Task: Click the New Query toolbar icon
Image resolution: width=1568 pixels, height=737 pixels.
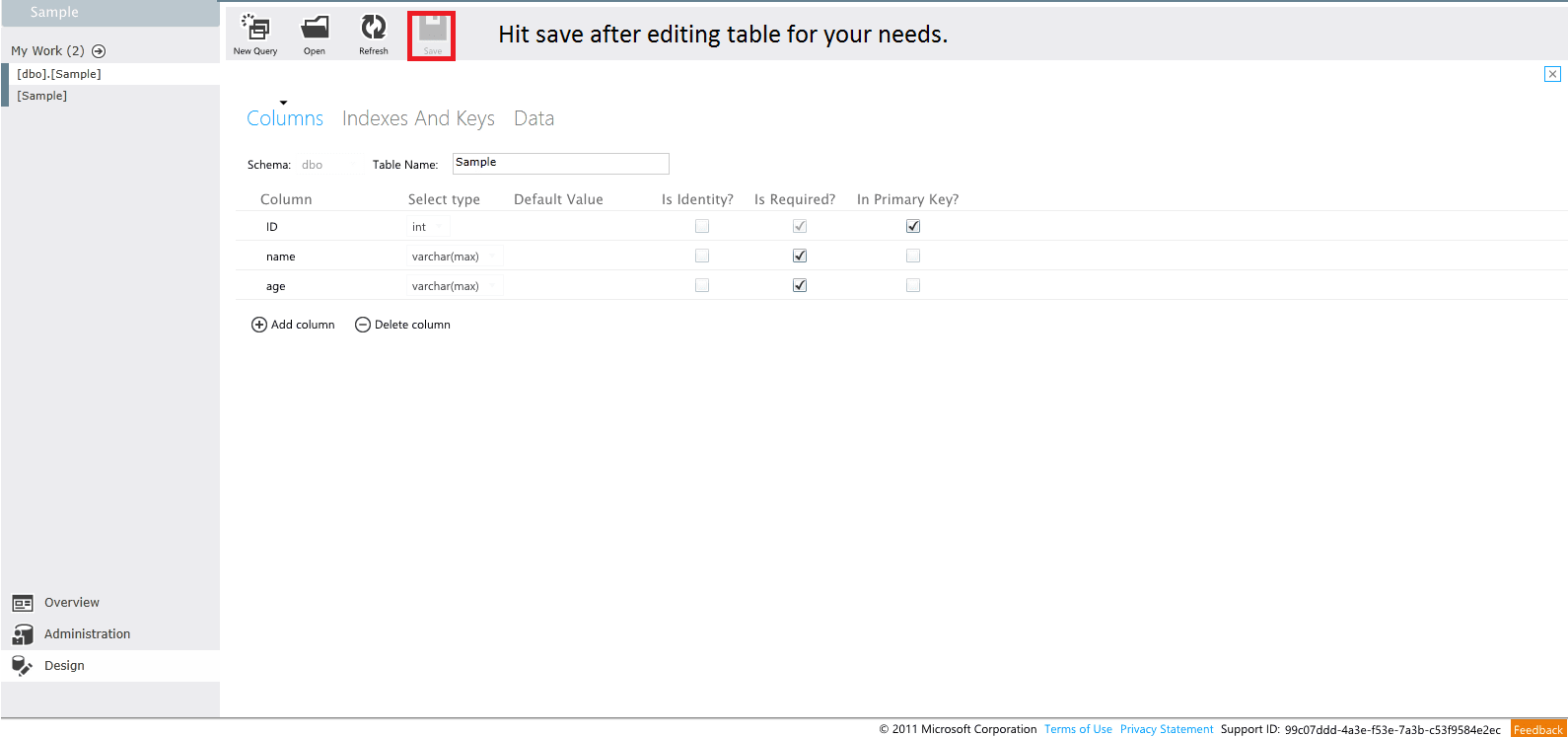Action: tap(255, 29)
